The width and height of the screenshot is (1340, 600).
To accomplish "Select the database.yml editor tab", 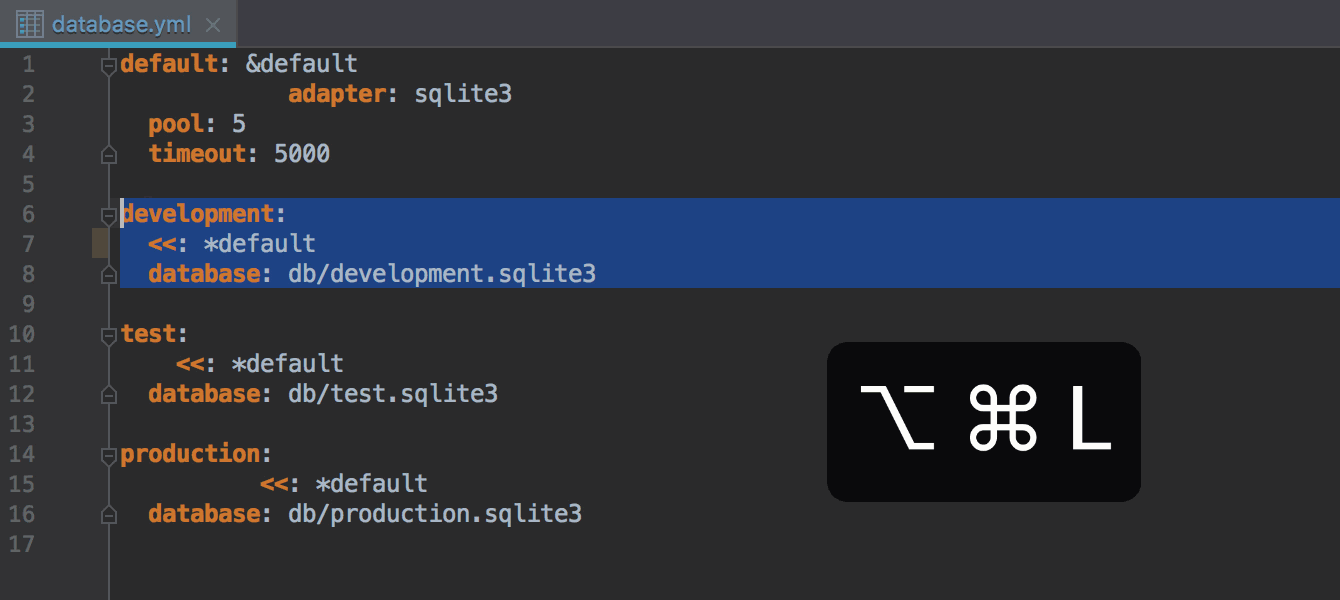I will pyautogui.click(x=118, y=23).
